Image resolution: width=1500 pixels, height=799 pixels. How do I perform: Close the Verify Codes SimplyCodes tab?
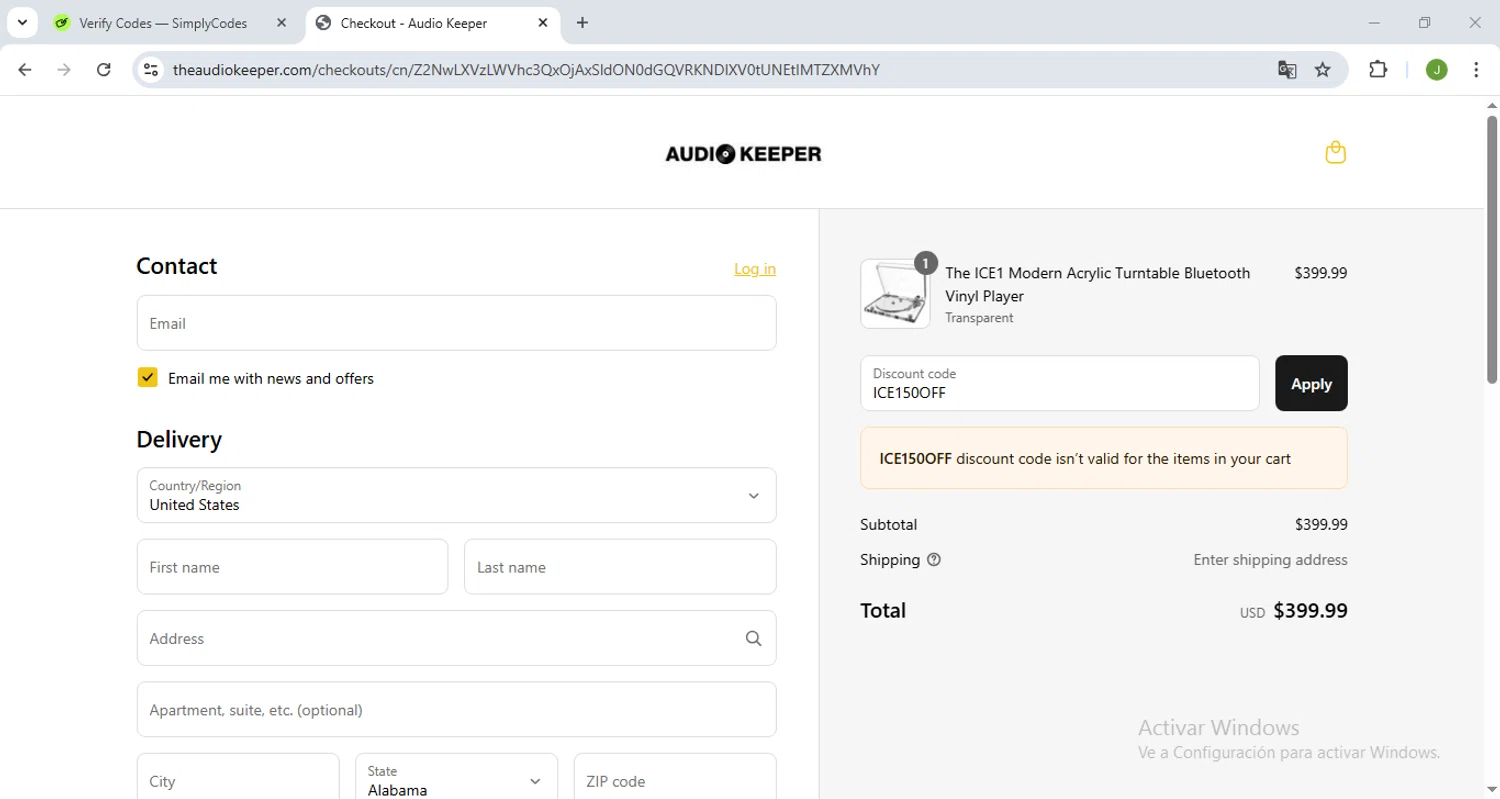click(x=282, y=23)
